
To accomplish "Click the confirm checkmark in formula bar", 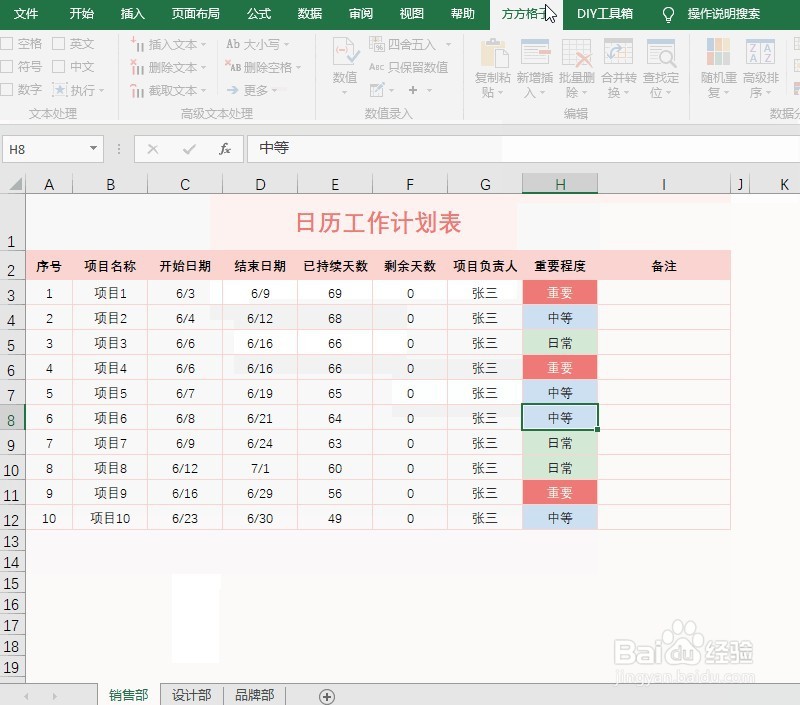I will tap(189, 149).
